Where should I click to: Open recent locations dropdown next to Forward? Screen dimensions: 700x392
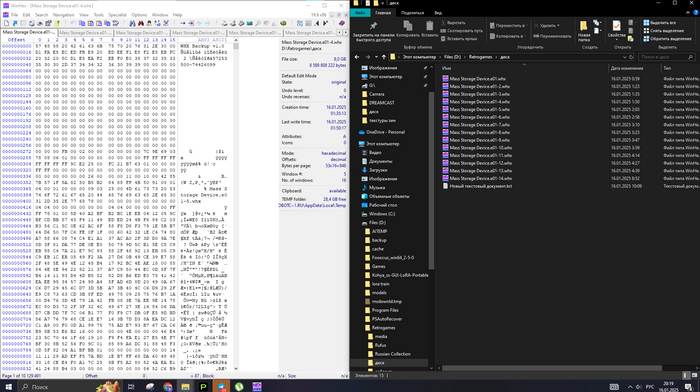tap(376, 57)
